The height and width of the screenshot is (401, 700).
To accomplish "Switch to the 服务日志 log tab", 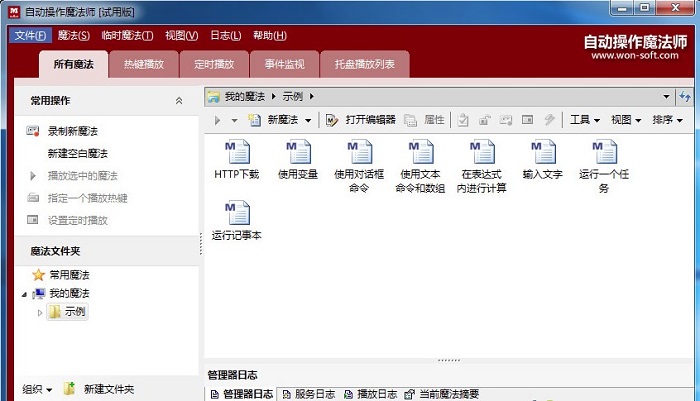I will pos(312,394).
